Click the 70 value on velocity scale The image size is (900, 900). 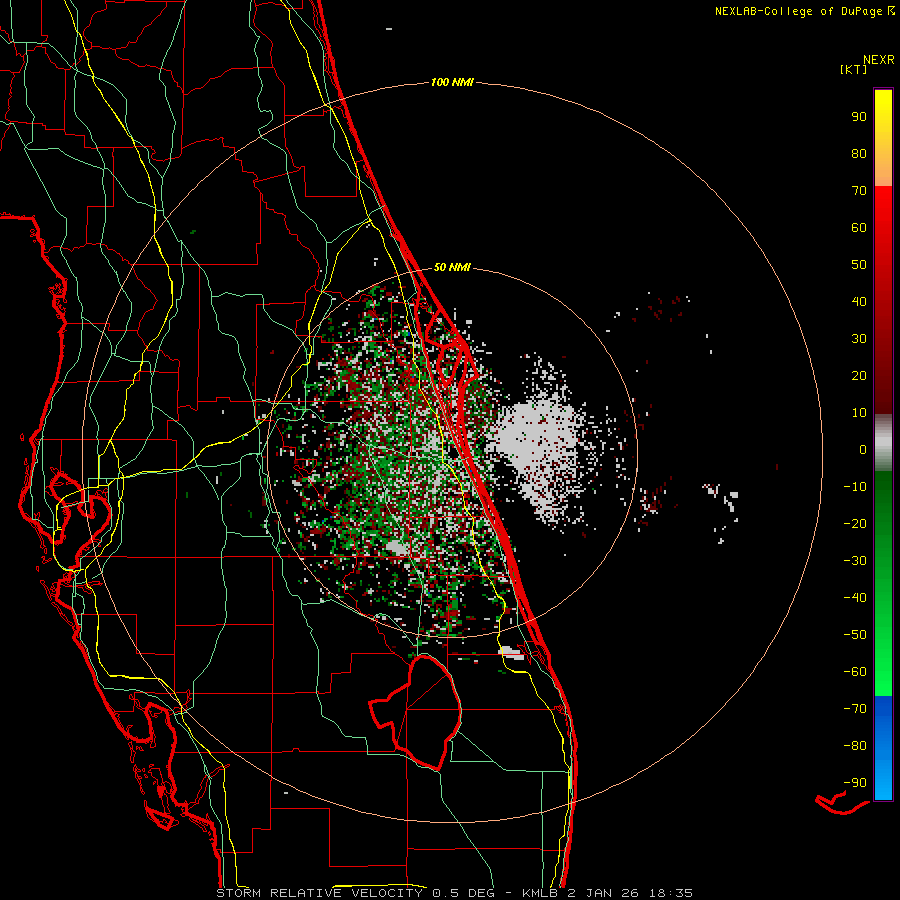pyautogui.click(x=859, y=191)
